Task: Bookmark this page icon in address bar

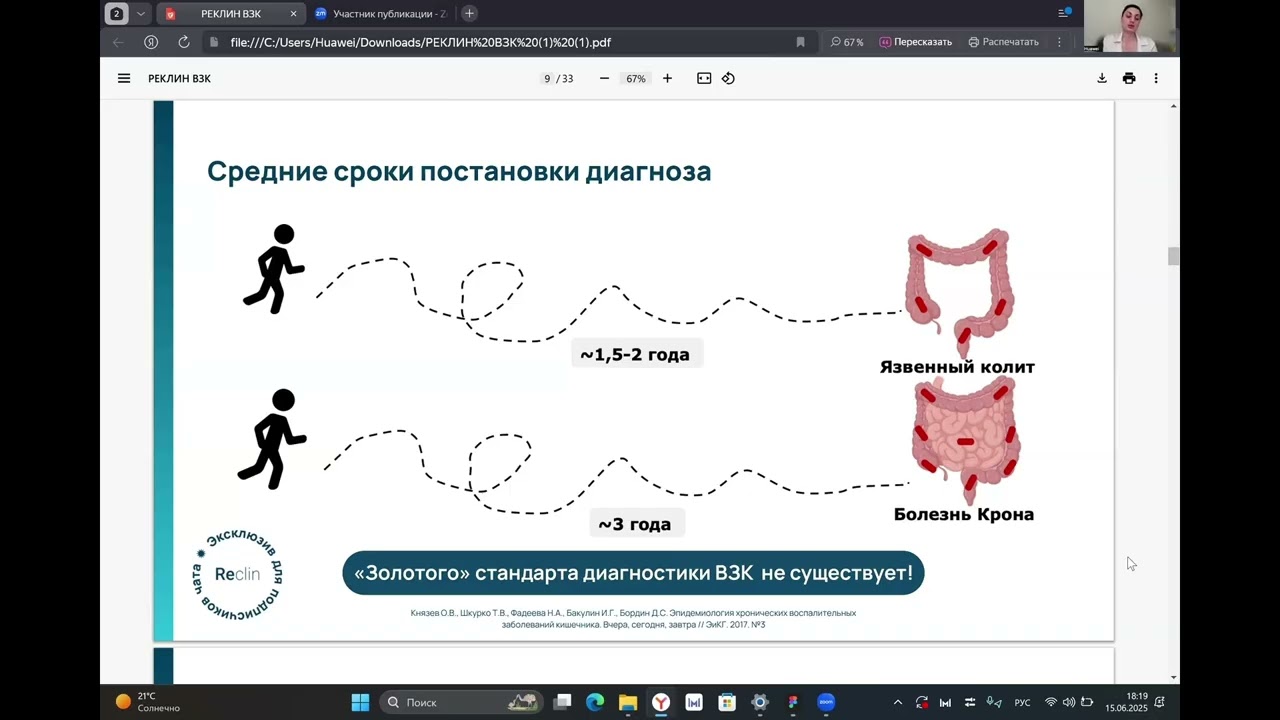Action: (x=800, y=42)
